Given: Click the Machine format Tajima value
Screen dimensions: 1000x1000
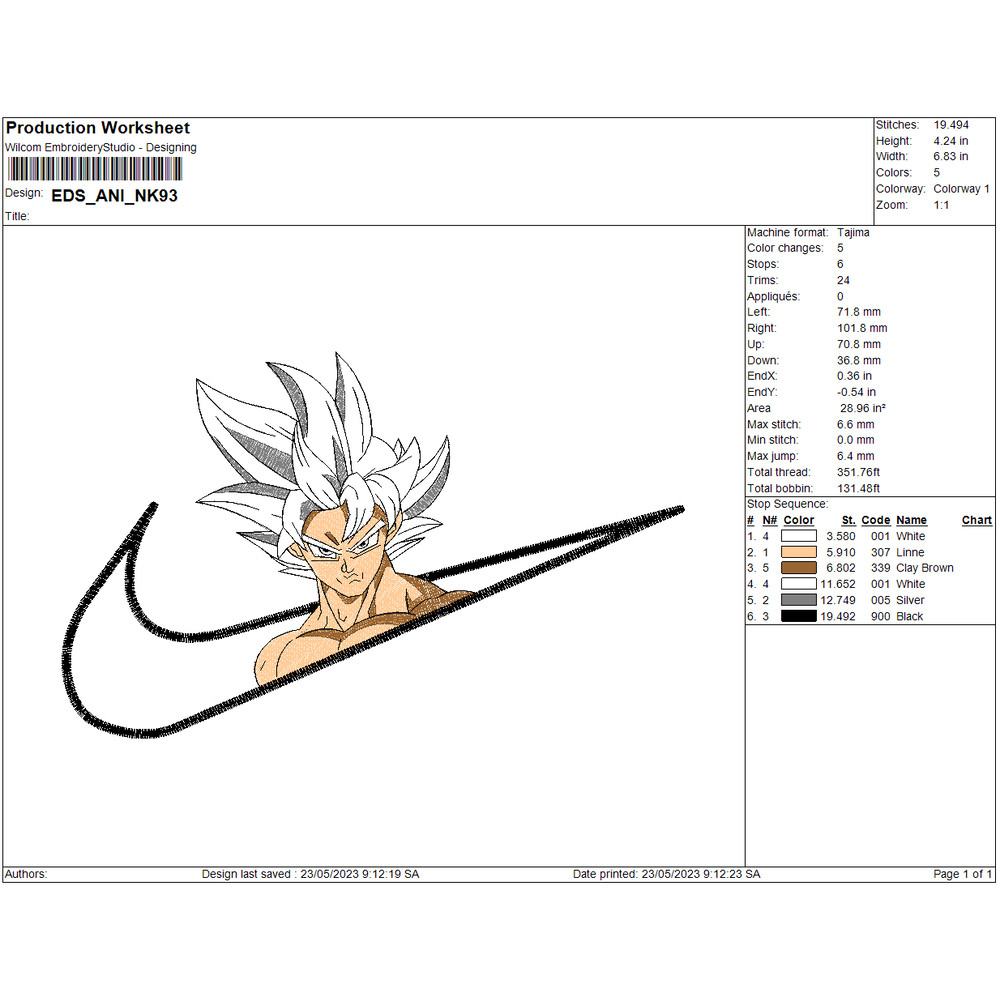Looking at the screenshot, I should pos(854,232).
